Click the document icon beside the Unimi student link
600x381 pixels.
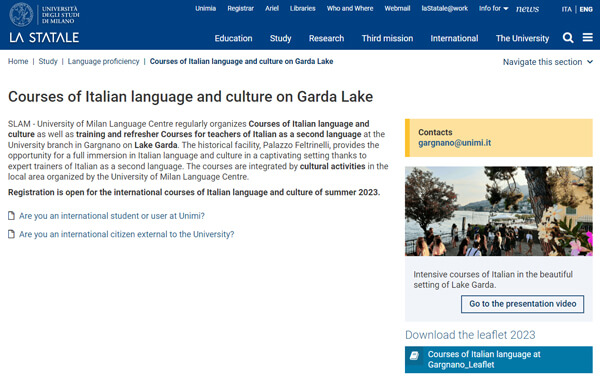pyautogui.click(x=11, y=216)
